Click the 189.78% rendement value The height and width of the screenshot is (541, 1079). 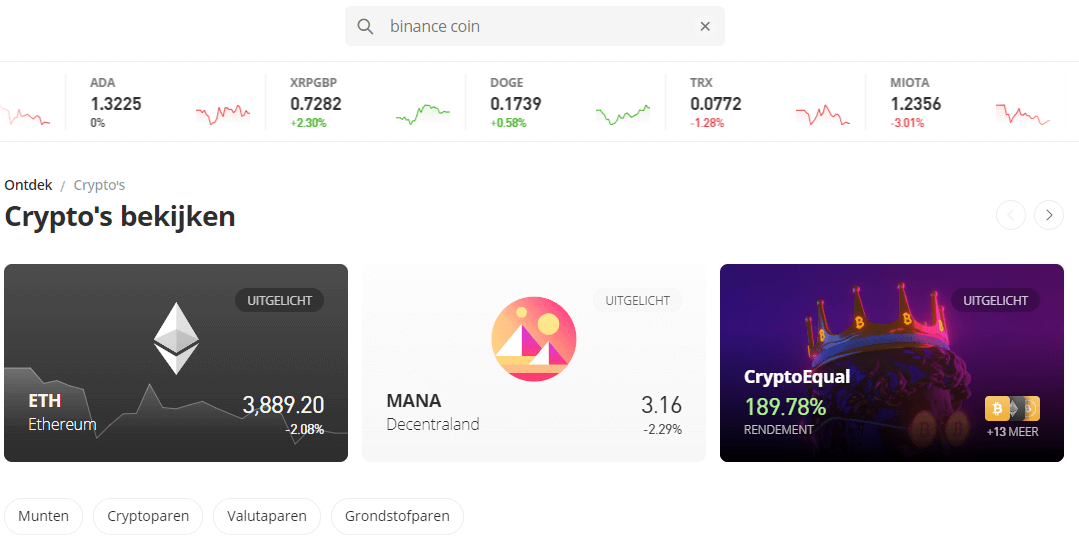[x=785, y=407]
